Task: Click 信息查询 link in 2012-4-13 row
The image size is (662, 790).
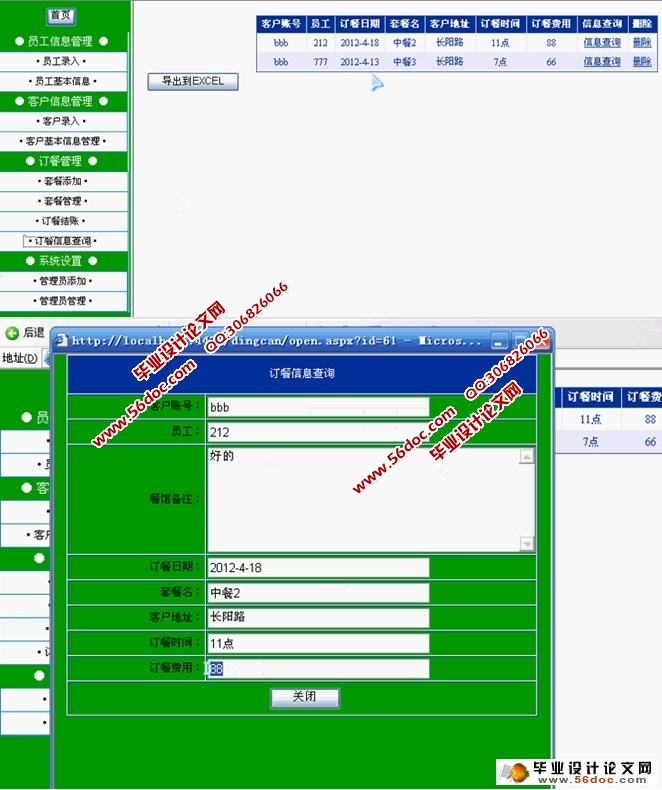Action: point(602,61)
